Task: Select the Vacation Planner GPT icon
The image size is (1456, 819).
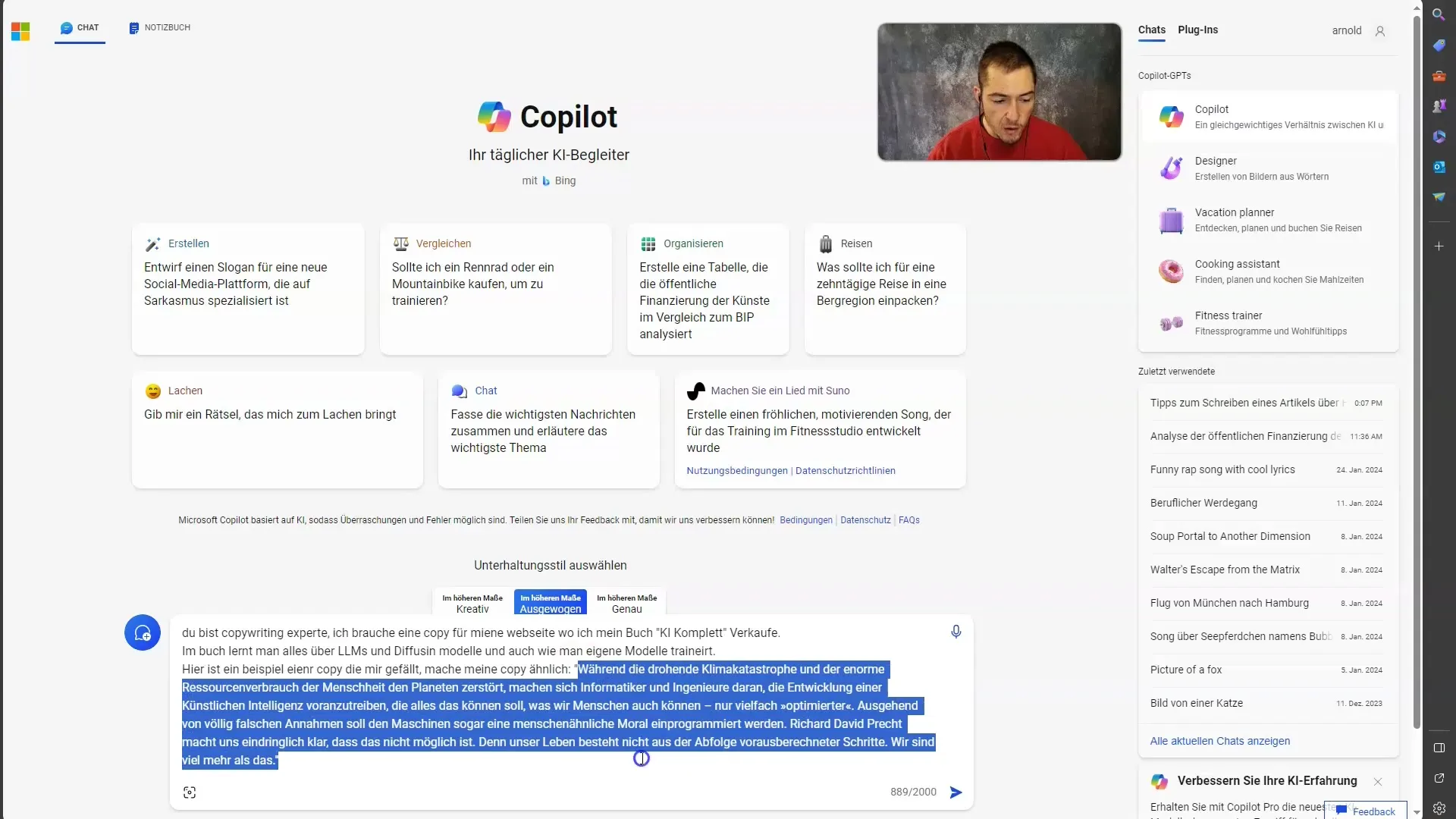Action: pyautogui.click(x=1169, y=219)
